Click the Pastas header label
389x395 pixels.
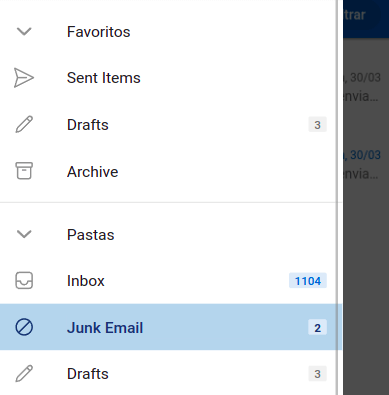(x=91, y=235)
